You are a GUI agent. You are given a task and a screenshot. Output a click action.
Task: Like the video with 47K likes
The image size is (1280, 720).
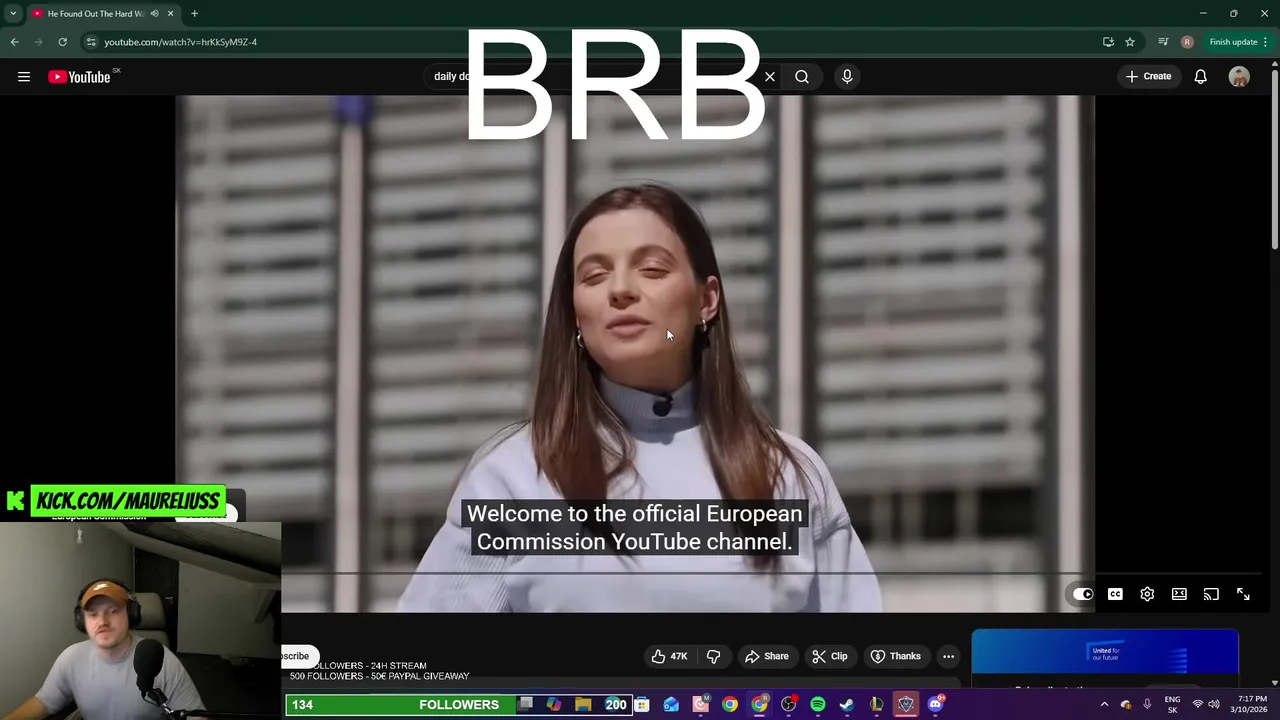click(x=669, y=656)
